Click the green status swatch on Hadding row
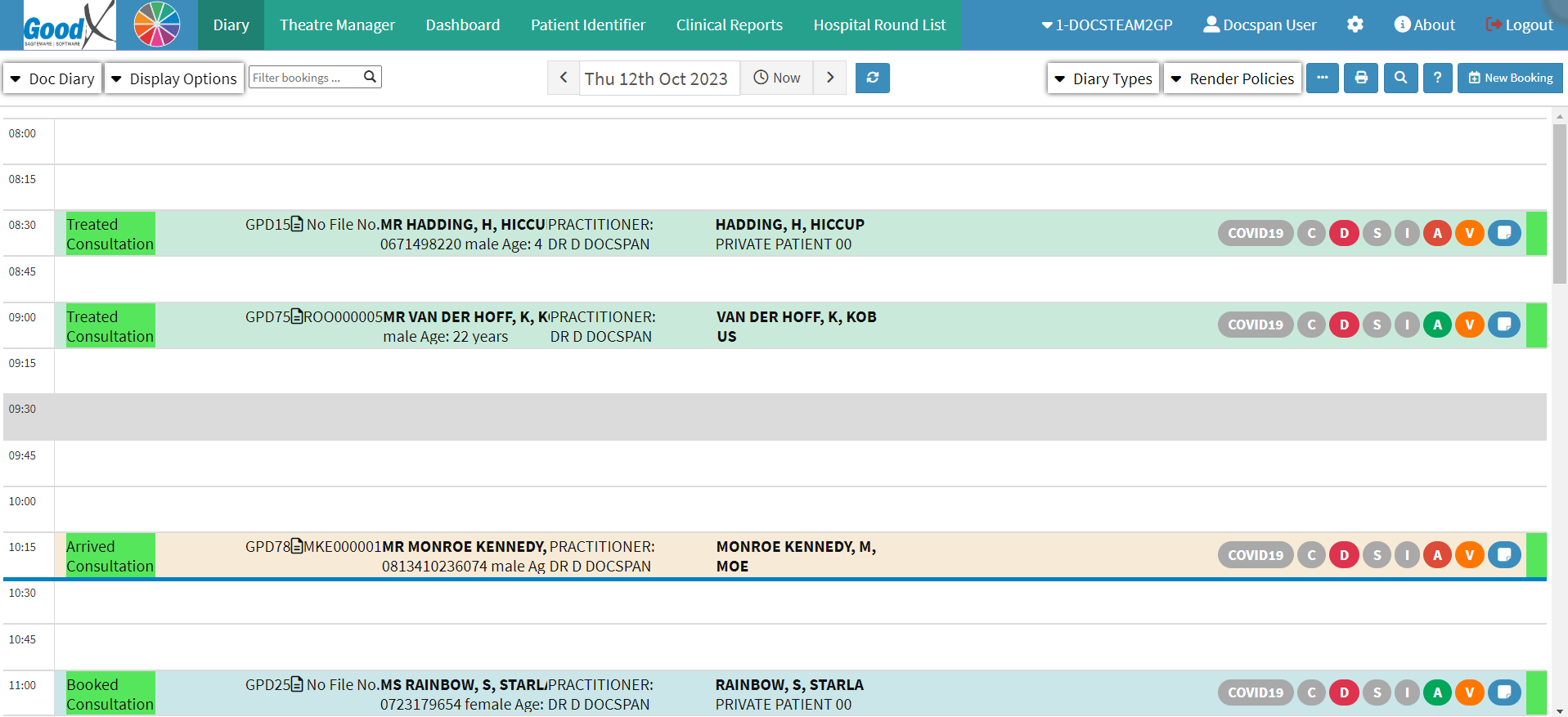 pyautogui.click(x=1536, y=233)
